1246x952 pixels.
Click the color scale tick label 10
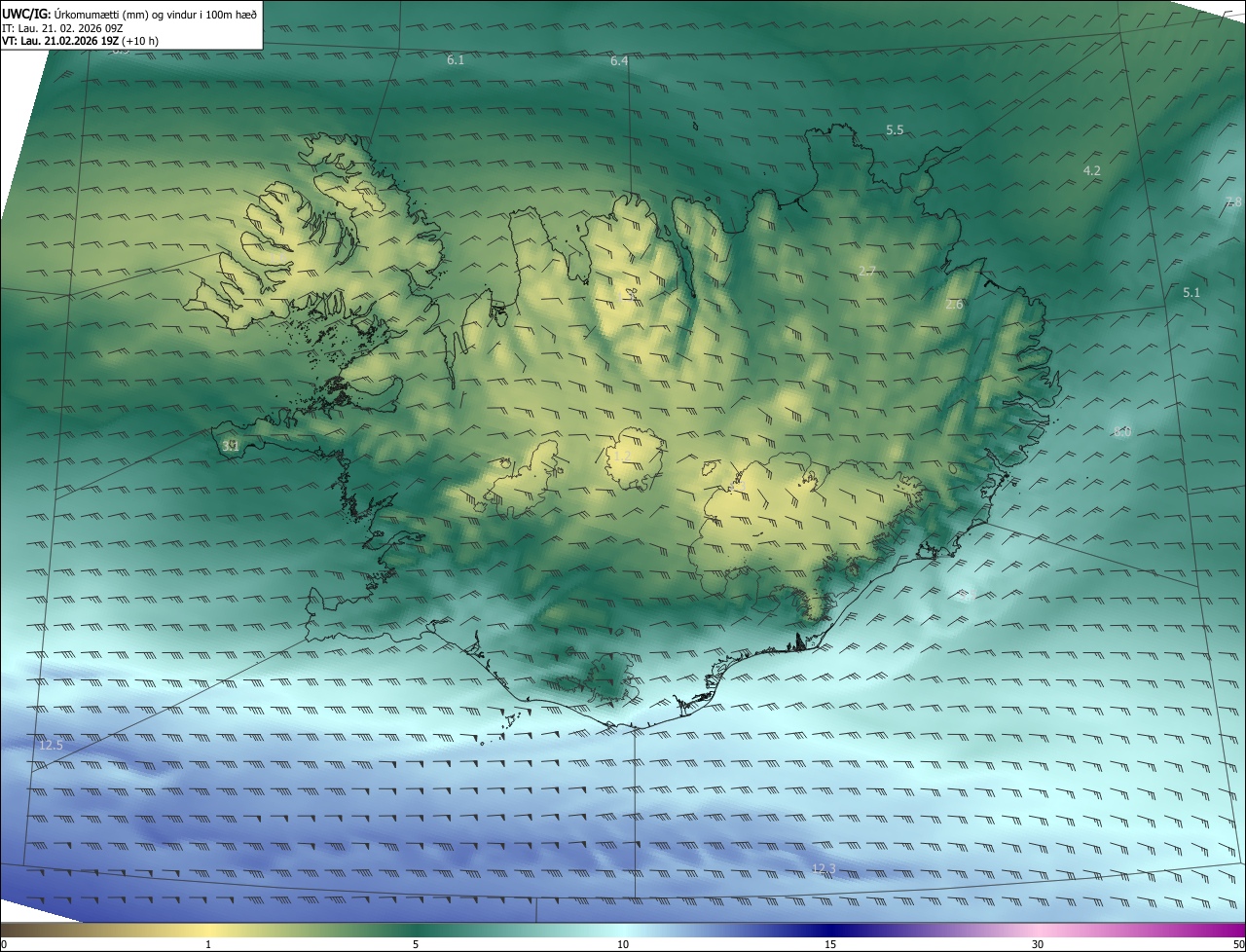(623, 944)
